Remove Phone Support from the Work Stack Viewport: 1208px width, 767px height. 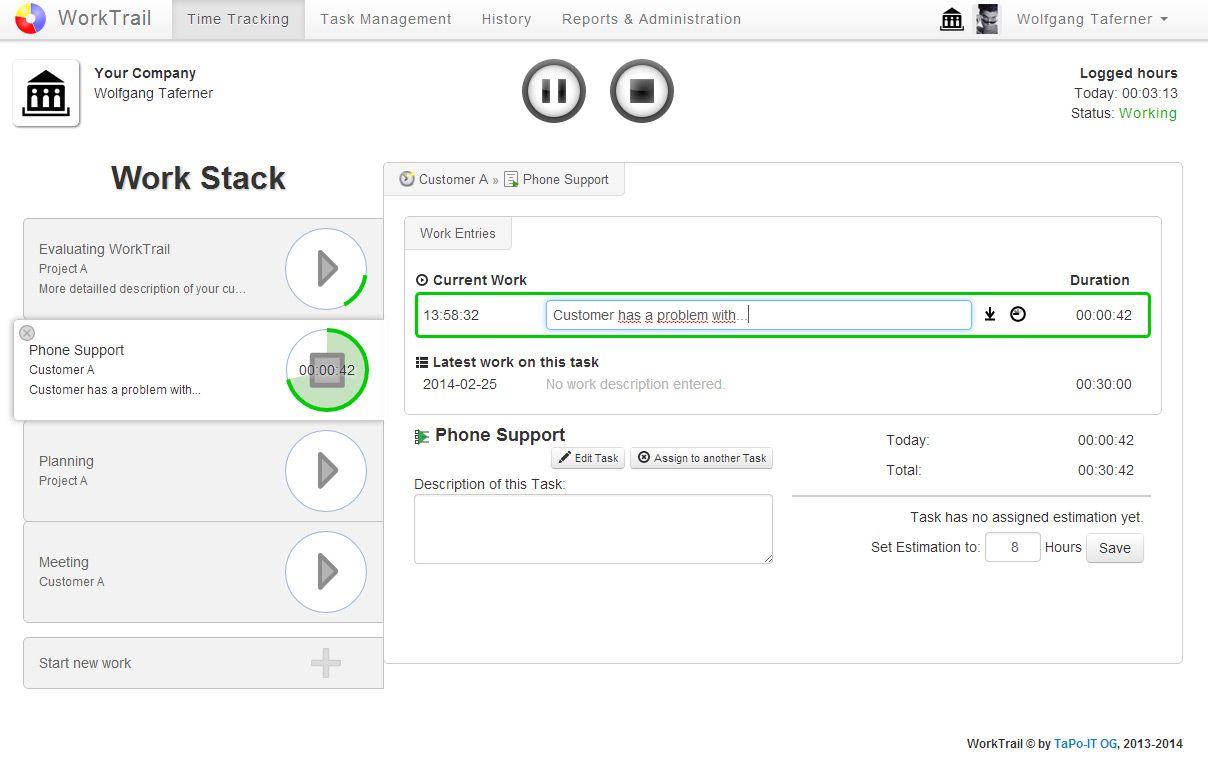(x=26, y=333)
